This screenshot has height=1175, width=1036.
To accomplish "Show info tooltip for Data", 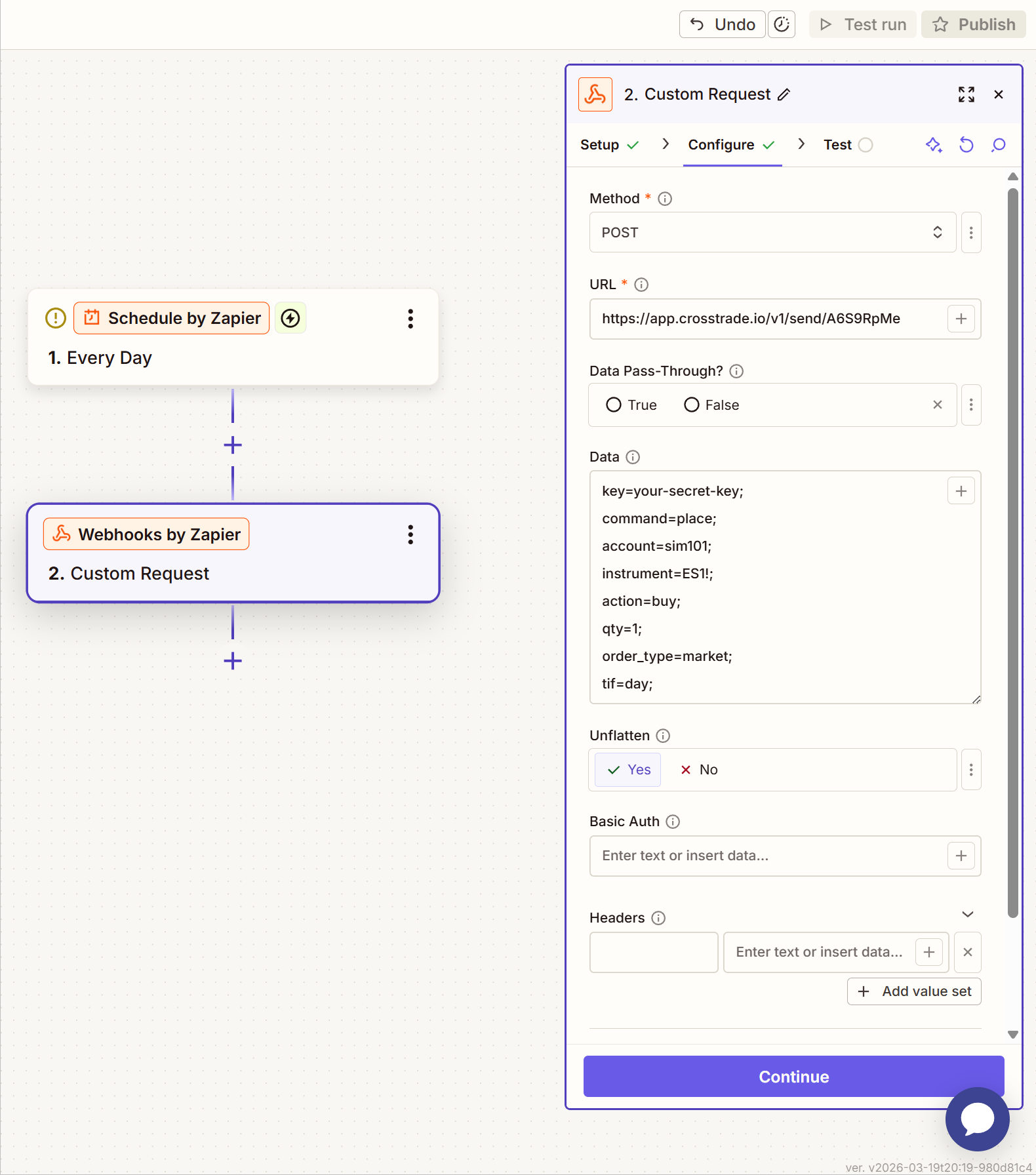I will click(x=633, y=457).
